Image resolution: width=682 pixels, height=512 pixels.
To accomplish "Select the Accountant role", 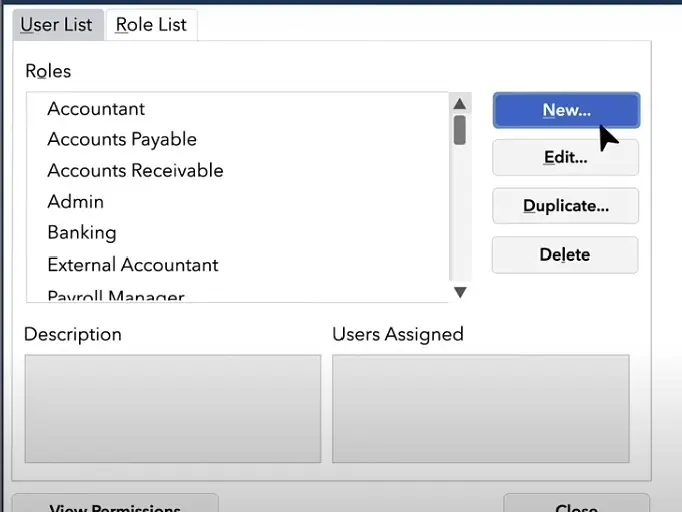I will 96,109.
